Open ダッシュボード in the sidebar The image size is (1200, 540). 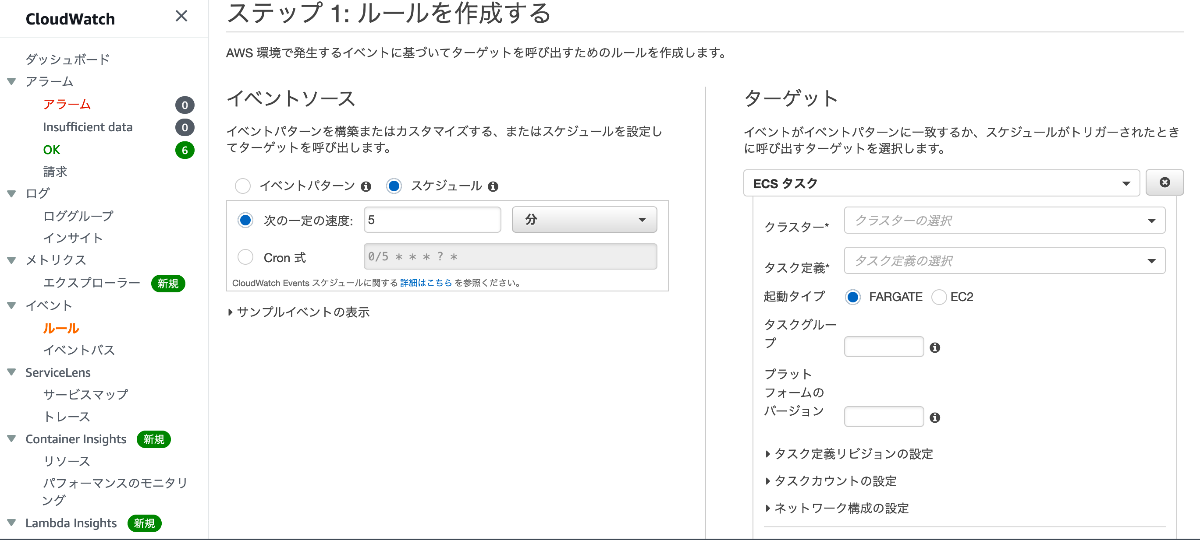67,60
